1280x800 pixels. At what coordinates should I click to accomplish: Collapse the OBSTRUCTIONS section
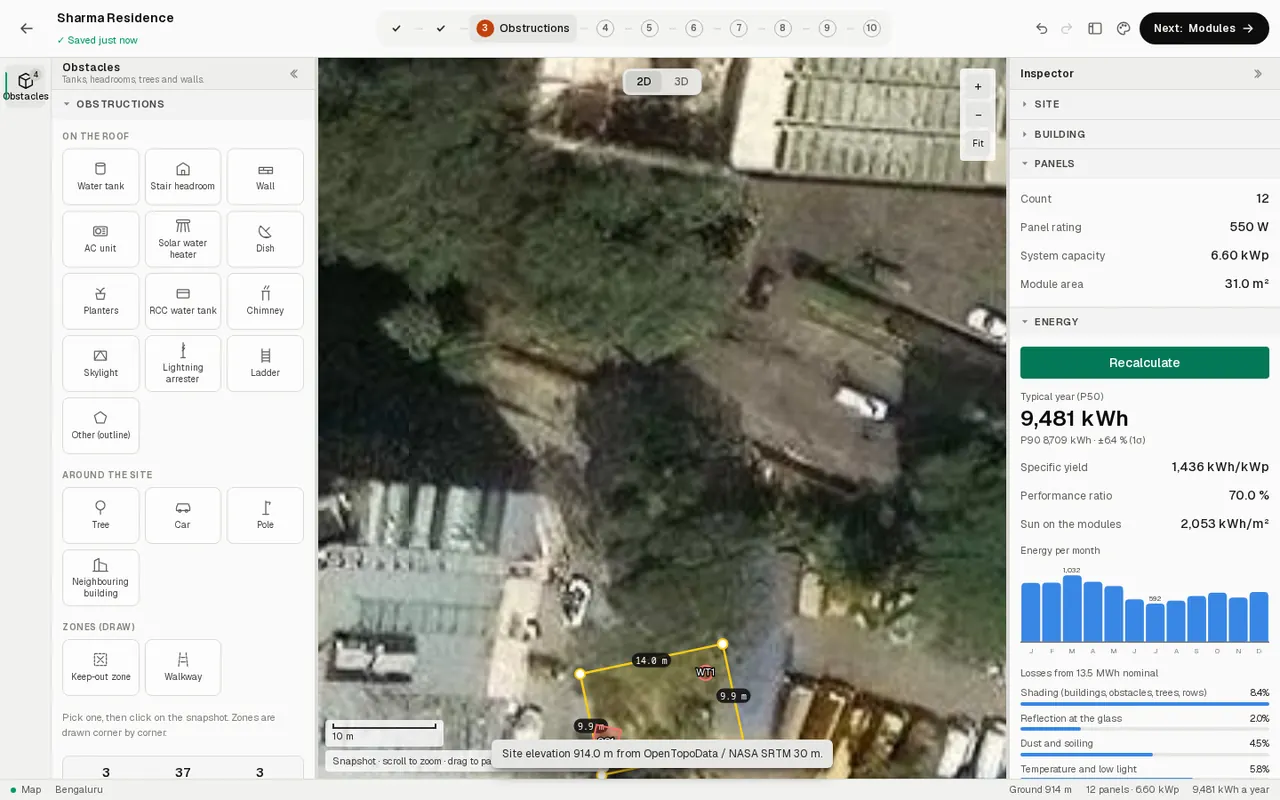(x=183, y=104)
